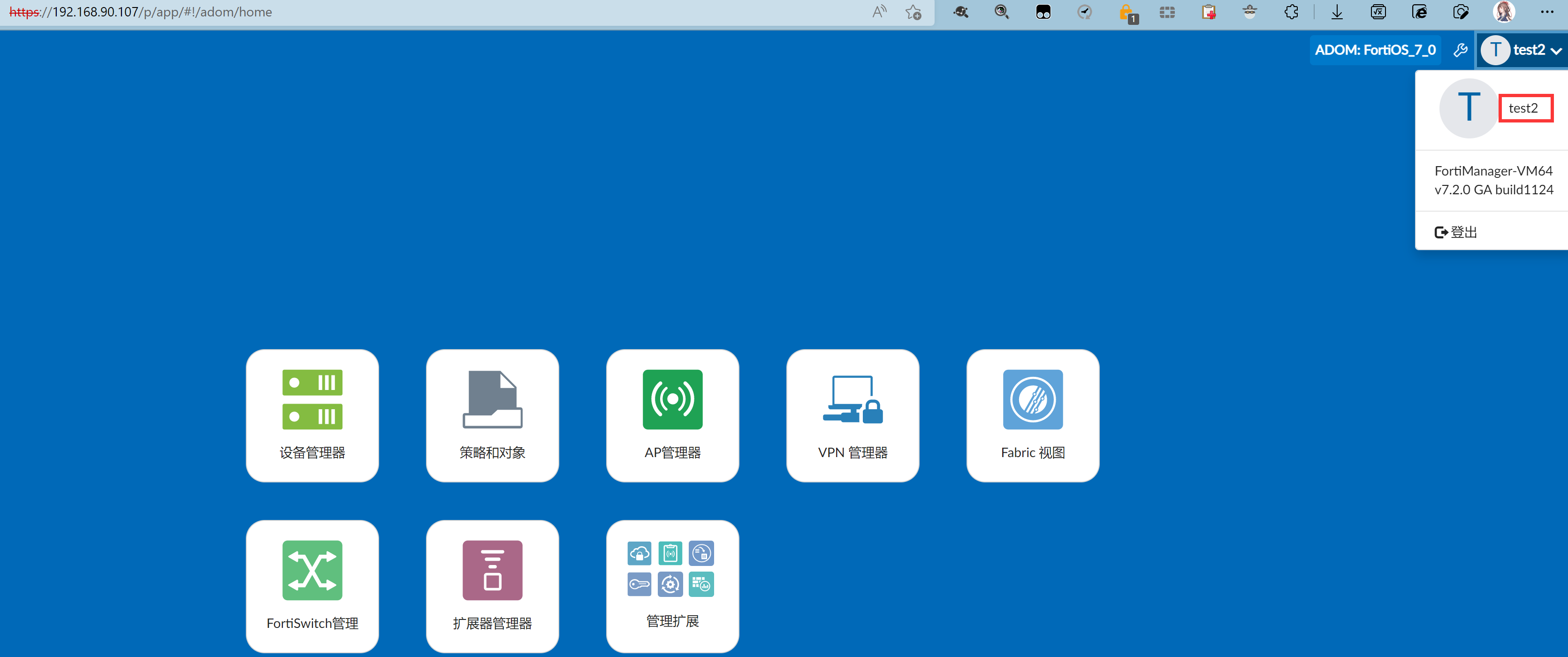The width and height of the screenshot is (1568, 657).
Task: Open Policy & Objects (策略和对象) tile
Action: (492, 415)
